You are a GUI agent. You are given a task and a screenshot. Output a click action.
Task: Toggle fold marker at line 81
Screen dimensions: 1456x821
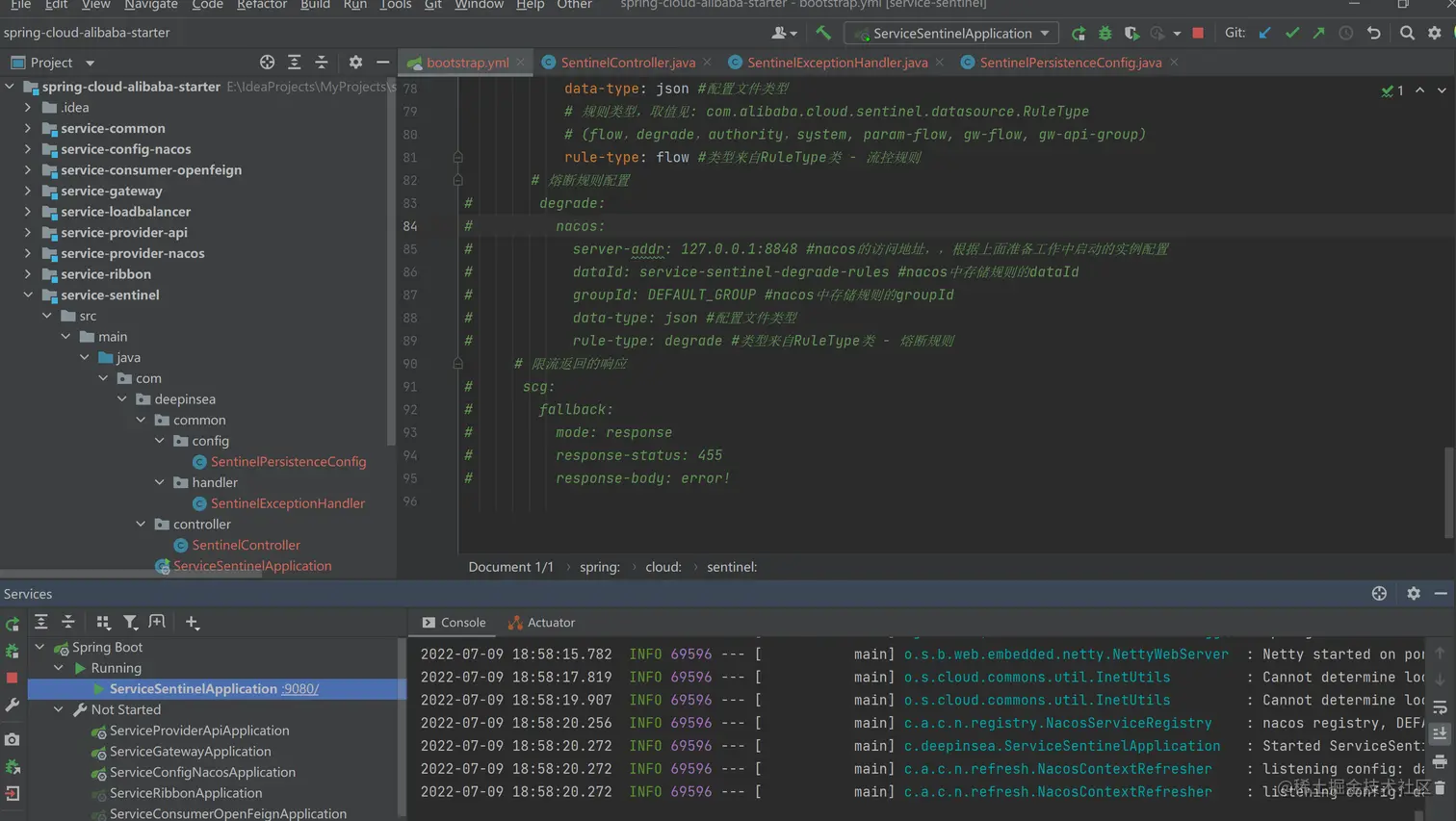click(457, 157)
